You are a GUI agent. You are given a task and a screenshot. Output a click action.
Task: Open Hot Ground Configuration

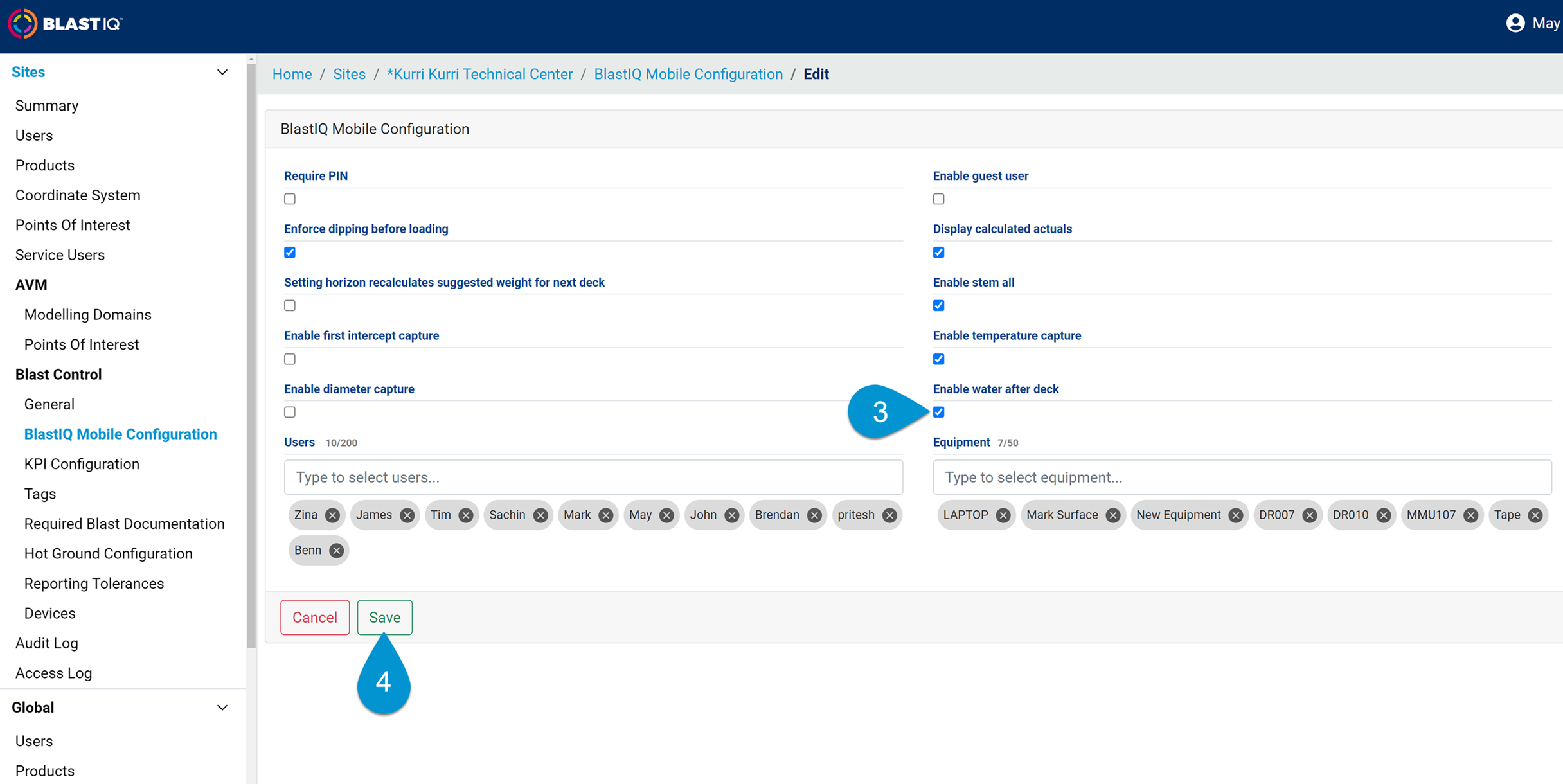pyautogui.click(x=109, y=554)
